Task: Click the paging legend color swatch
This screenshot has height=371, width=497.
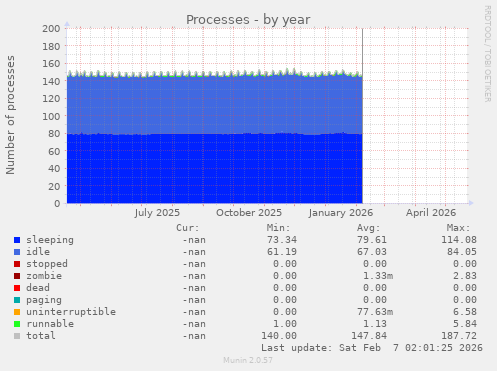Action: tap(17, 300)
